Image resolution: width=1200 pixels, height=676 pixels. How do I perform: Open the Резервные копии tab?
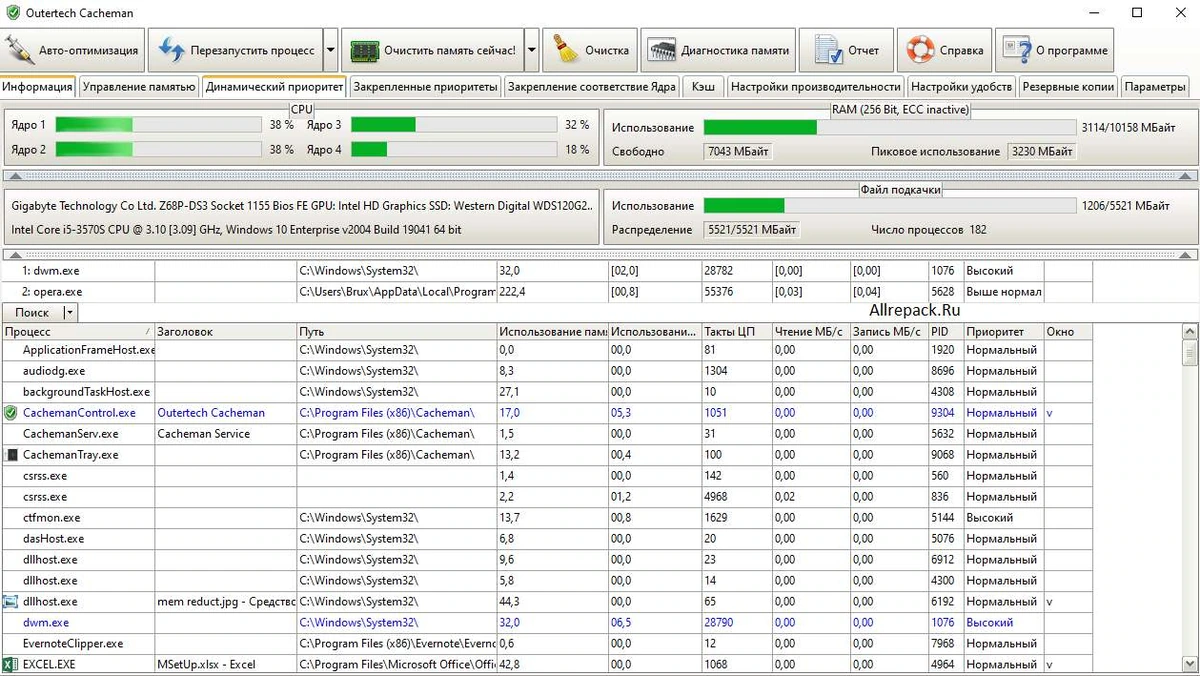(1068, 87)
